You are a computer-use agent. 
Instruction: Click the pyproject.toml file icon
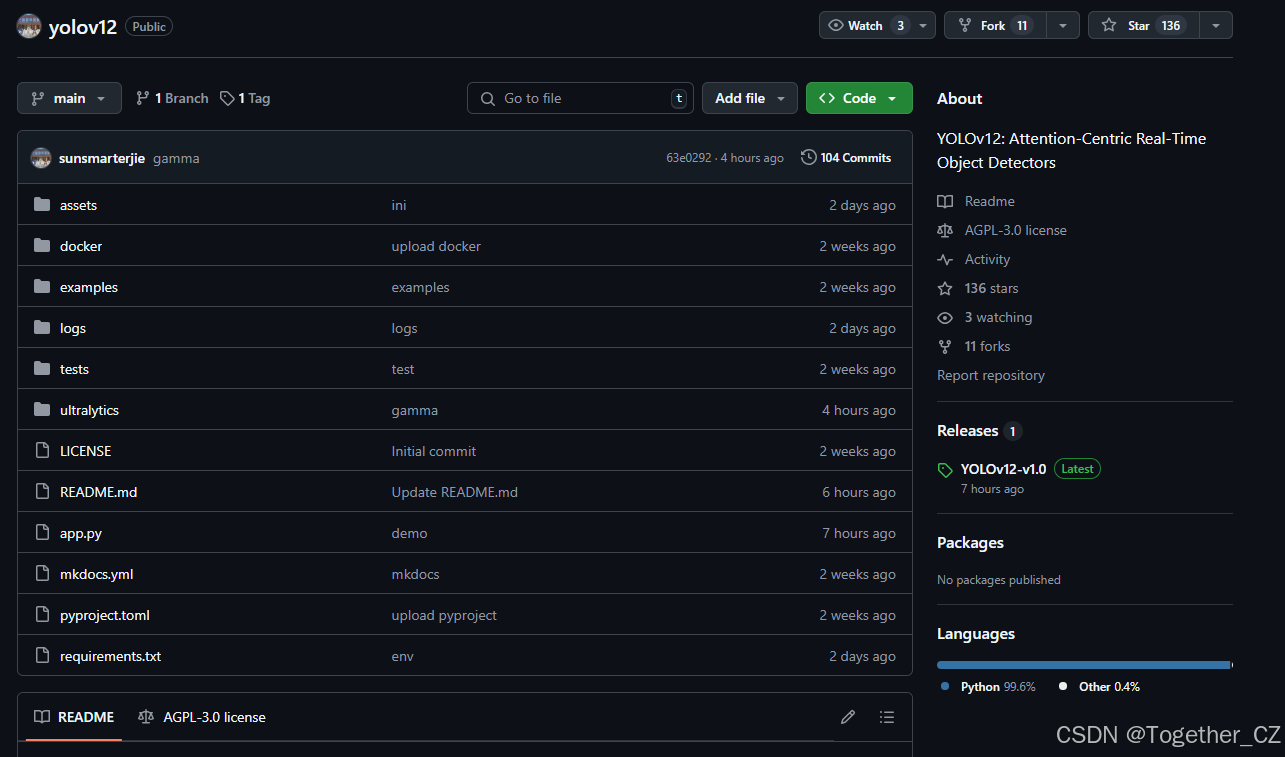point(42,615)
